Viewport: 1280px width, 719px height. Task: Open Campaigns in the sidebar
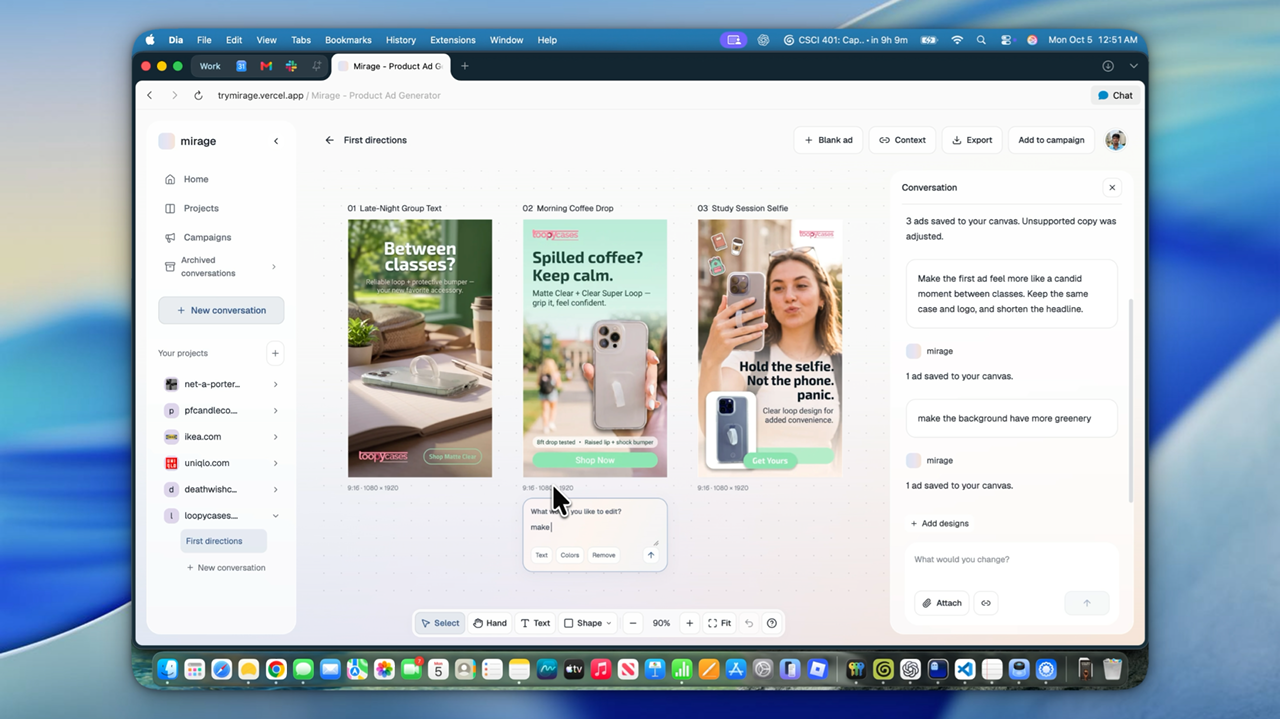click(x=207, y=237)
